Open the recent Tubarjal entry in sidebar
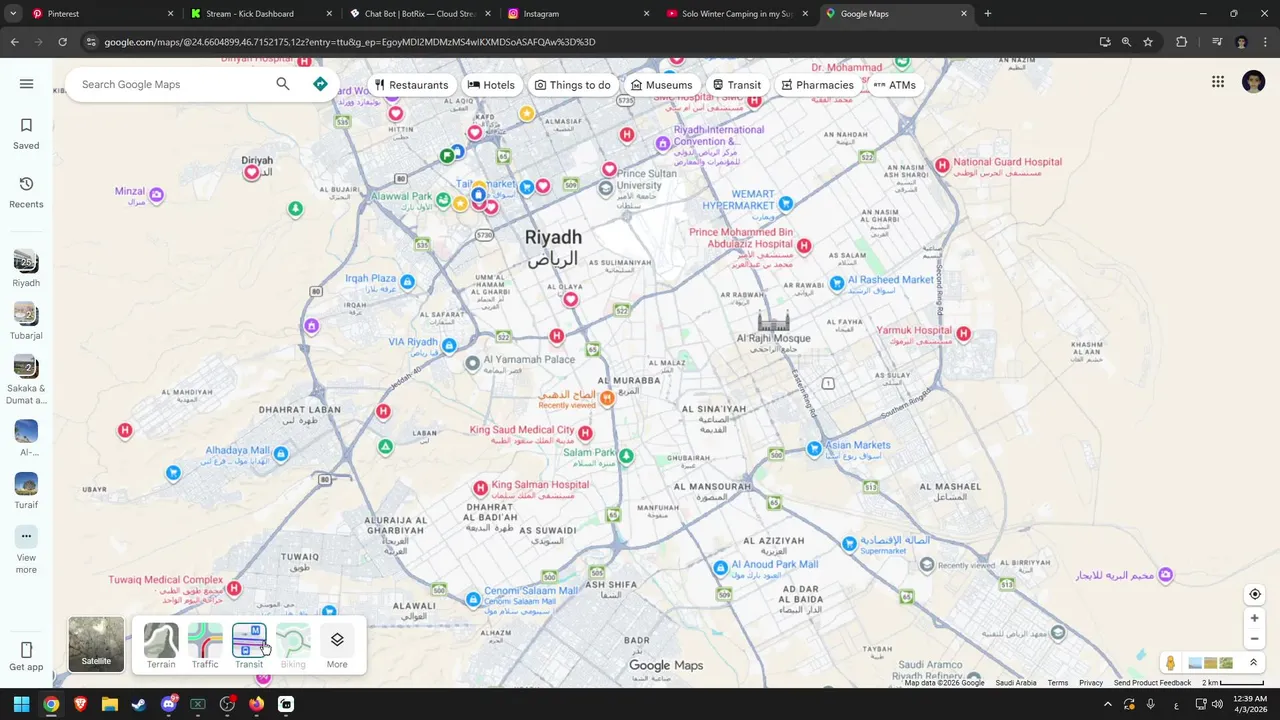Viewport: 1280px width, 720px height. point(26,322)
